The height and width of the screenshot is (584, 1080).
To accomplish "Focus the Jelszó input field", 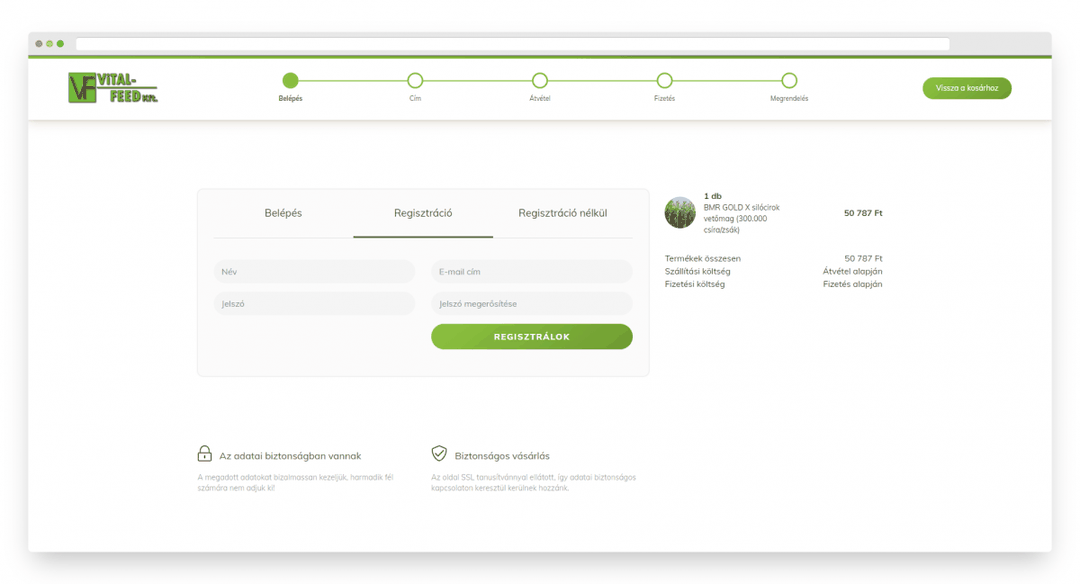I will 314,304.
